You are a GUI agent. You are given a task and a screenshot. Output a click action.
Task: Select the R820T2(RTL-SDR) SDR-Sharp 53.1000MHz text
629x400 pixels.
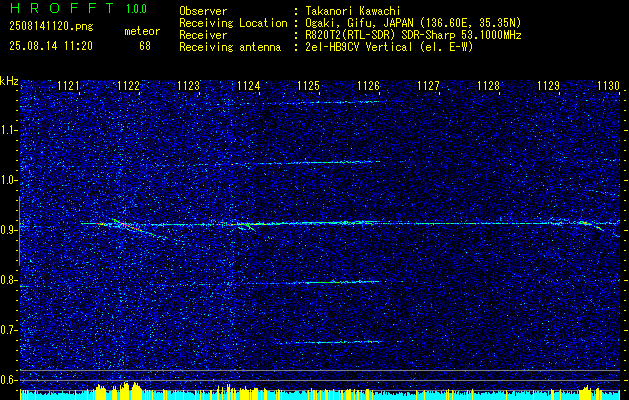tap(413, 35)
